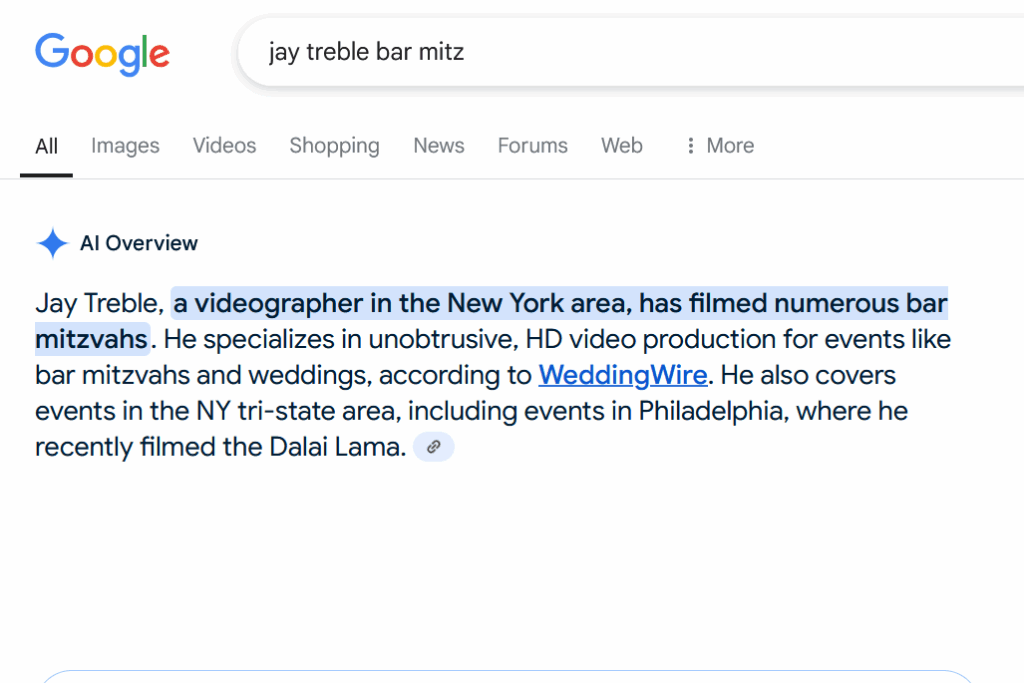The image size is (1024, 683).
Task: Focus the search box with the query
Action: click(x=600, y=52)
